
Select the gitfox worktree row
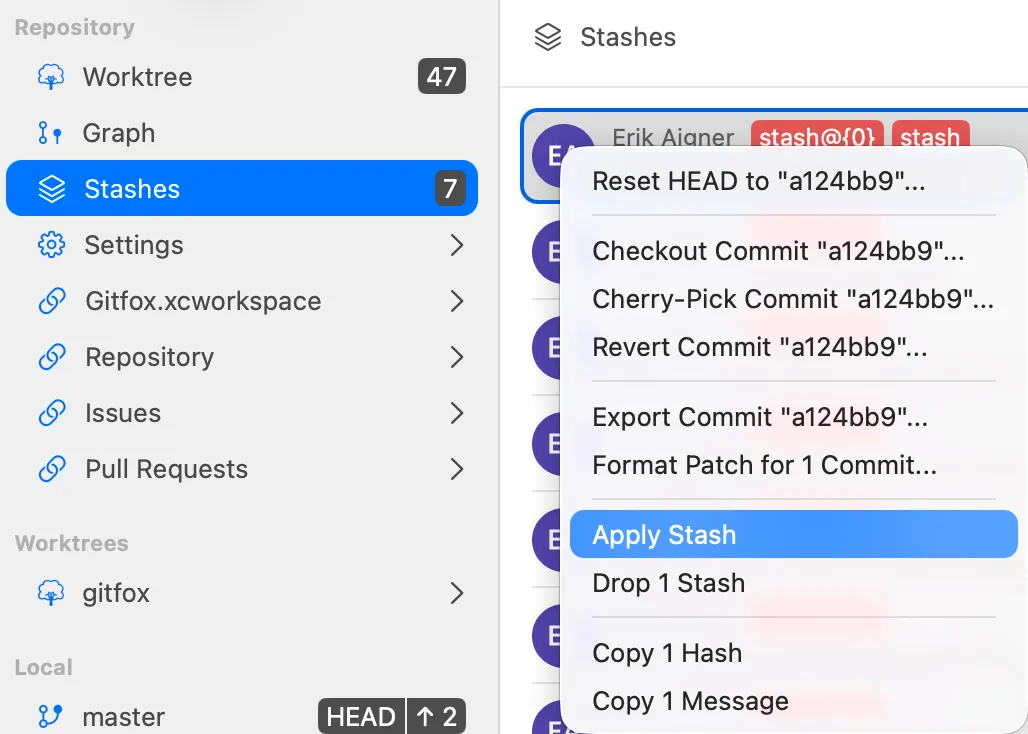point(242,593)
